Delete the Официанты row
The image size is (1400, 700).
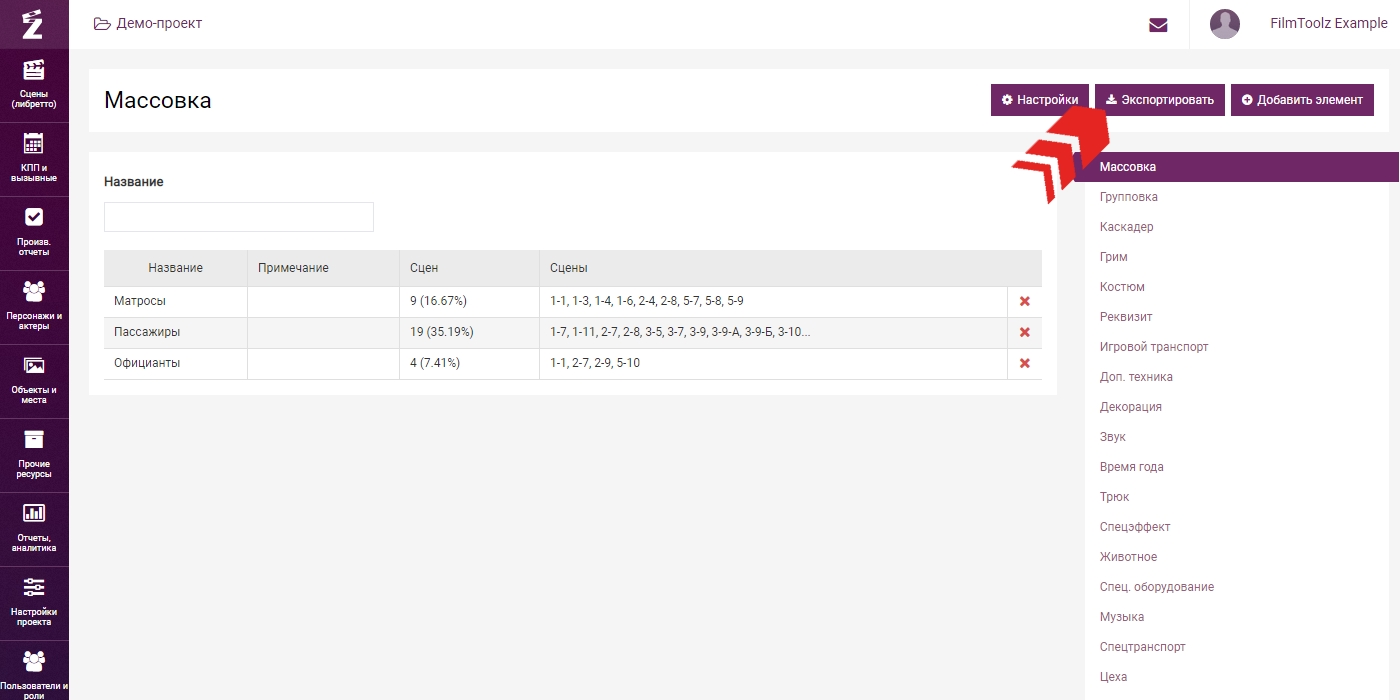pyautogui.click(x=1024, y=363)
